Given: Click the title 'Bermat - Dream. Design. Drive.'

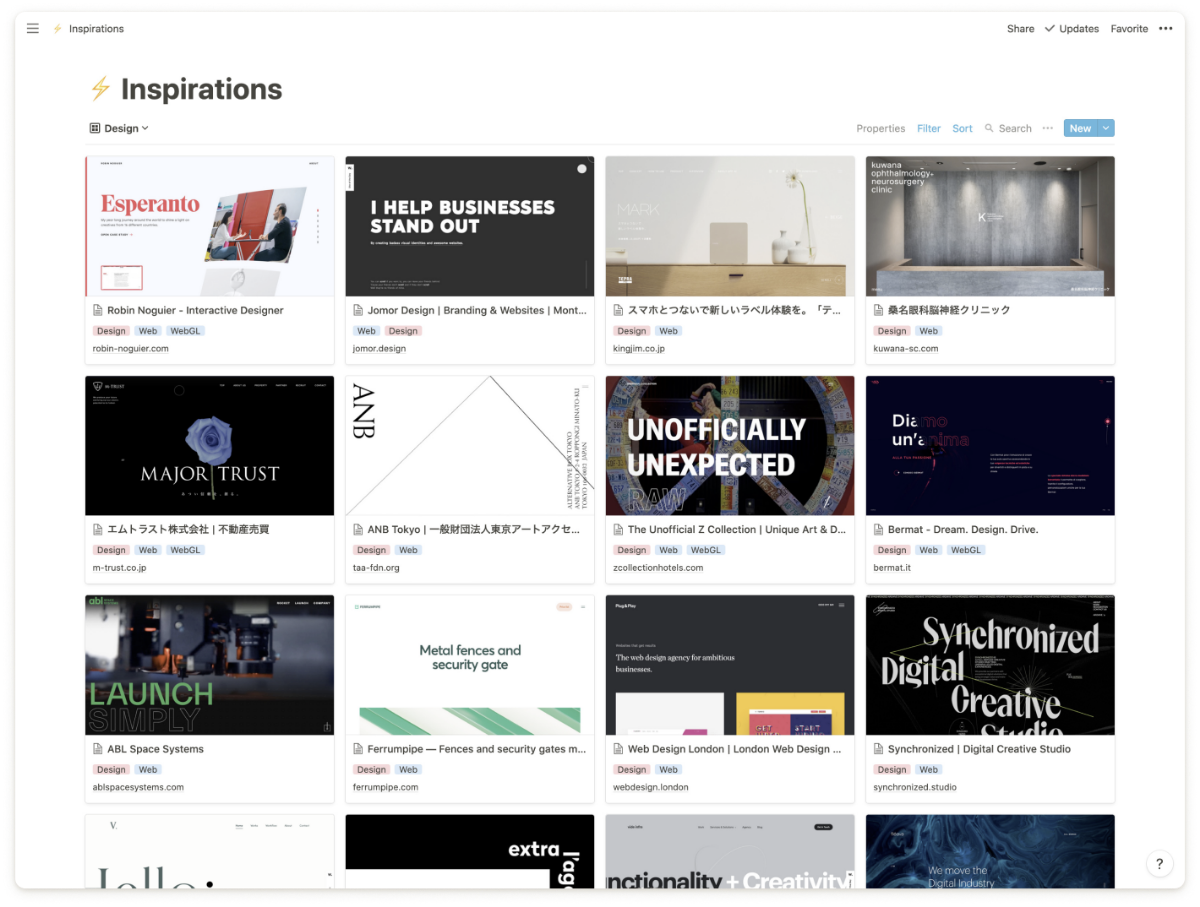Looking at the screenshot, I should [x=963, y=530].
